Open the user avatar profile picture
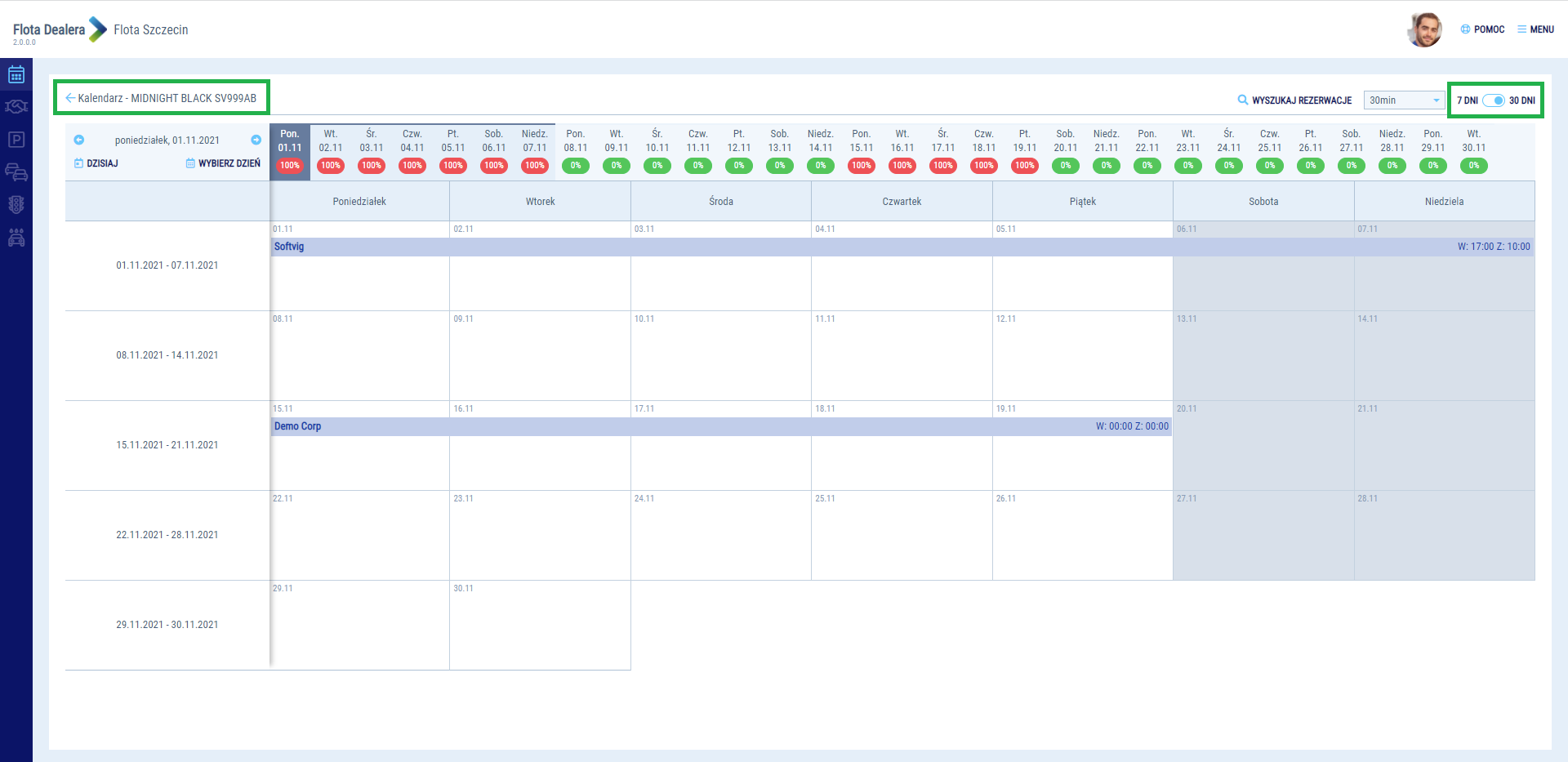The image size is (1568, 762). (x=1425, y=30)
